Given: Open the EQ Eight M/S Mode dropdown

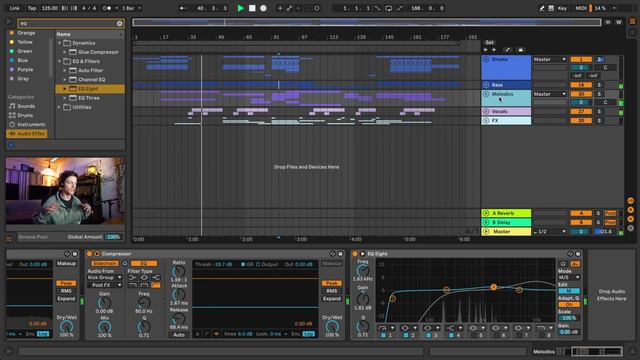Looking at the screenshot, I should 569,278.
